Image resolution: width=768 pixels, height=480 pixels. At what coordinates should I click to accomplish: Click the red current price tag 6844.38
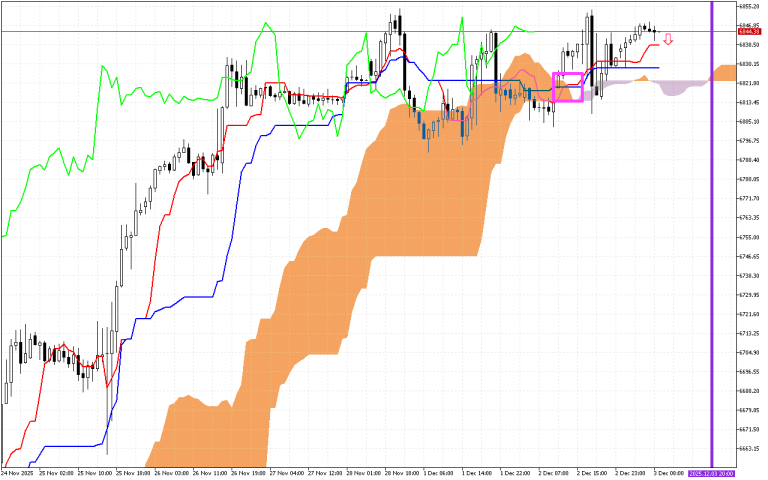tap(749, 31)
